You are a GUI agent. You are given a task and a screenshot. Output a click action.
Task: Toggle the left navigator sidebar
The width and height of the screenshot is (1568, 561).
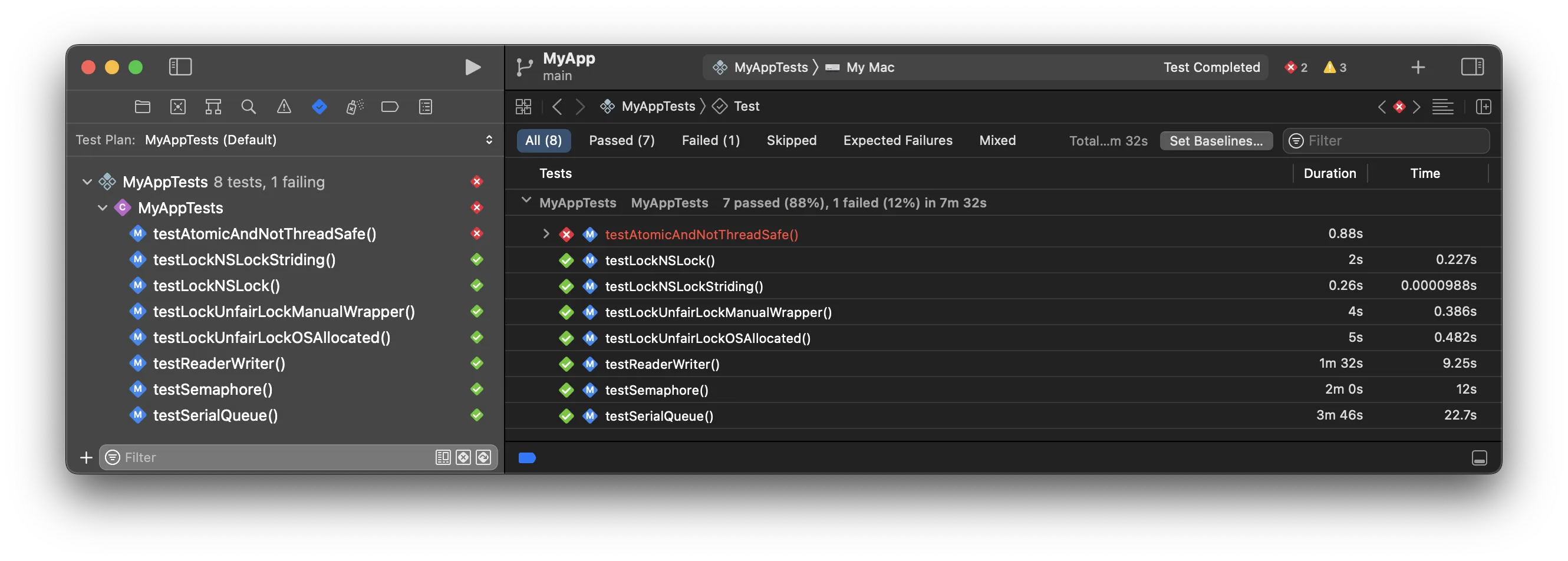click(x=180, y=67)
